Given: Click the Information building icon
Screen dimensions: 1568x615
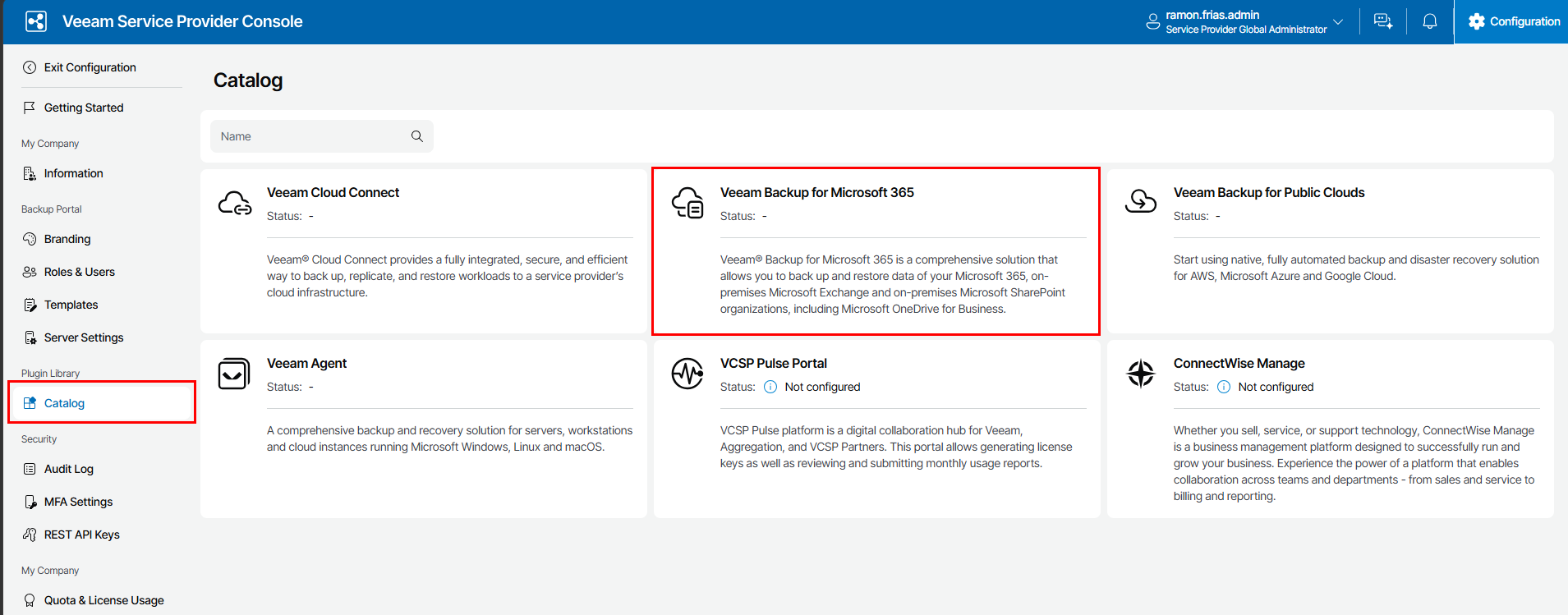Looking at the screenshot, I should point(30,173).
